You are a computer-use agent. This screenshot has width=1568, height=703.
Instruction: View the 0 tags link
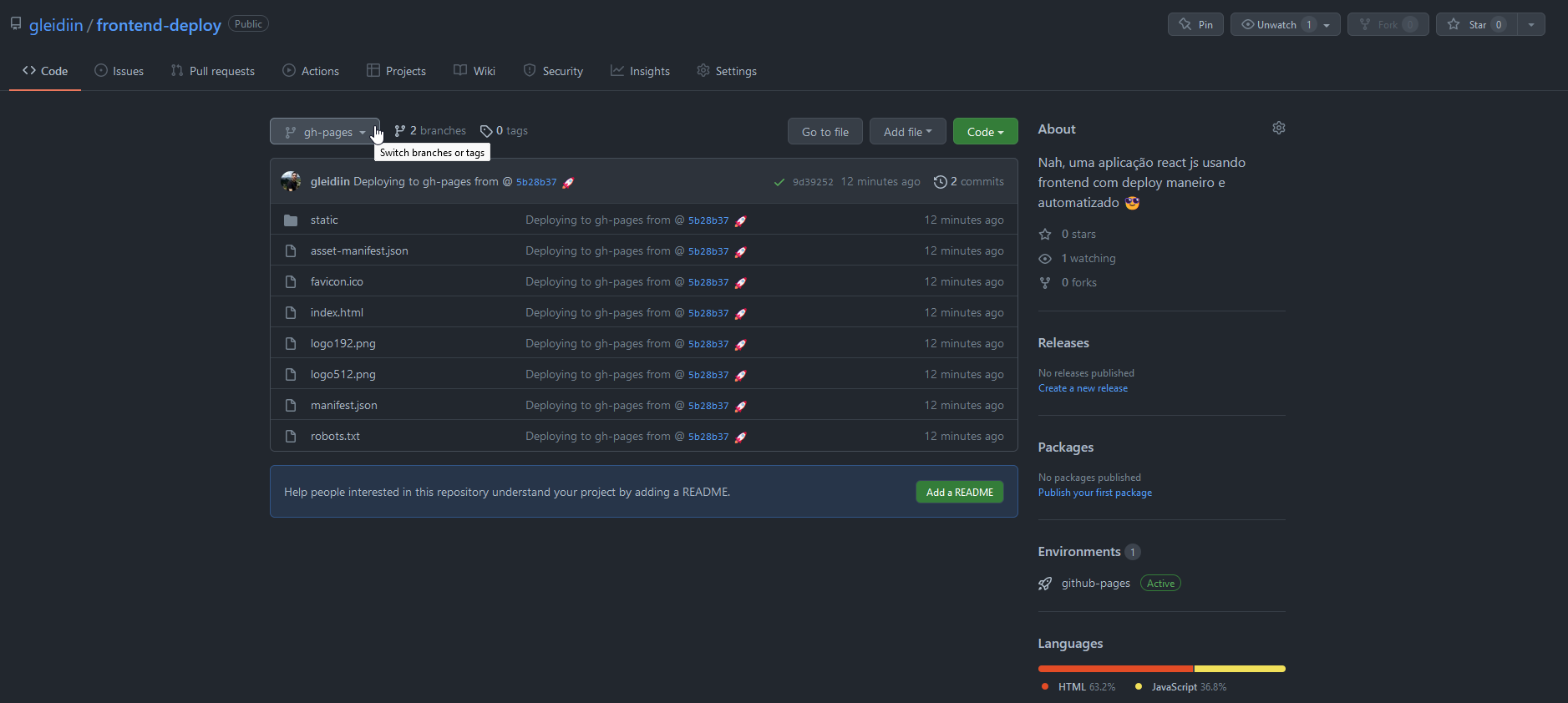tap(504, 131)
